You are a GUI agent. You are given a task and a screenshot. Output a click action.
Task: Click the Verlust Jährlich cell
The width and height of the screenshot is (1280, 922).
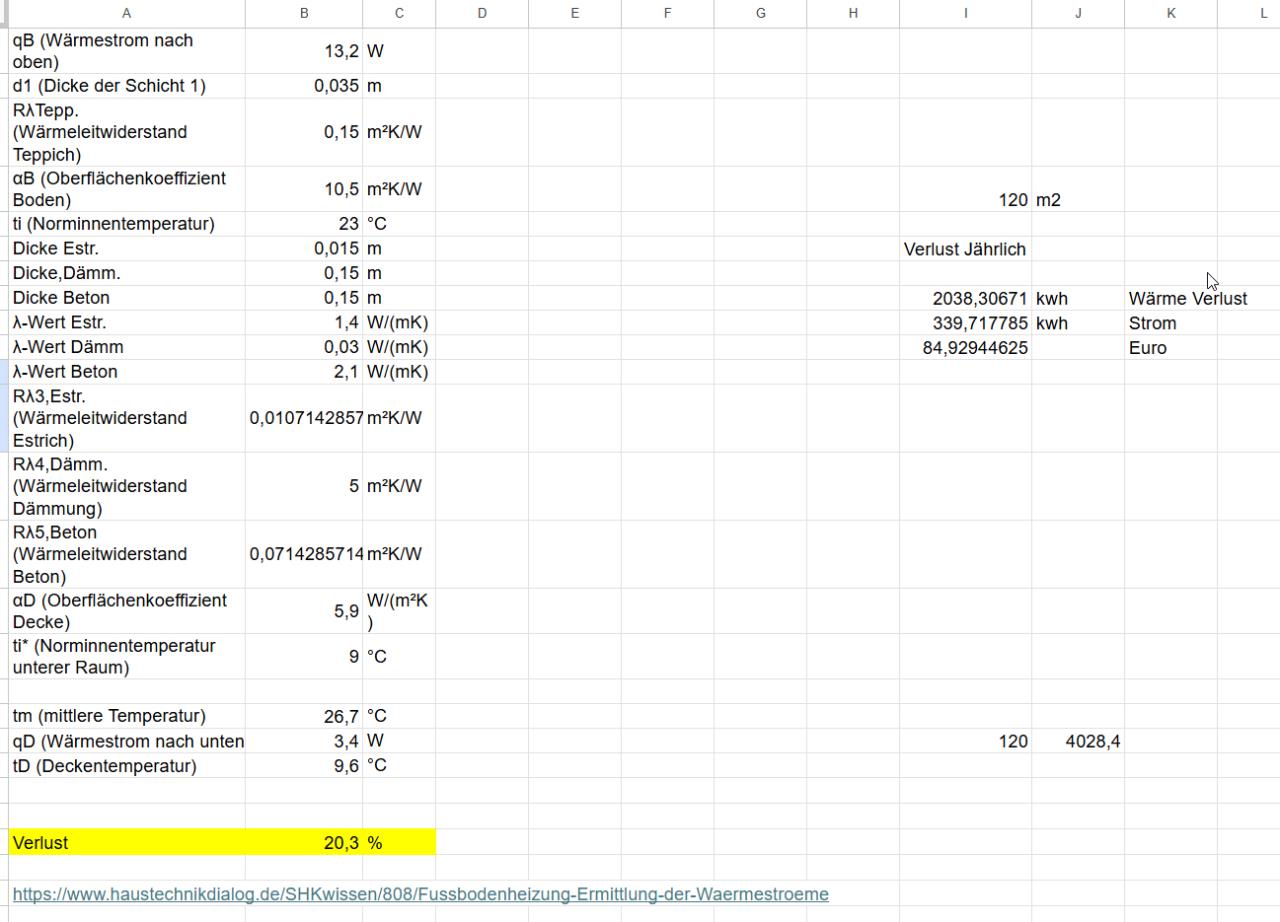tap(965, 249)
